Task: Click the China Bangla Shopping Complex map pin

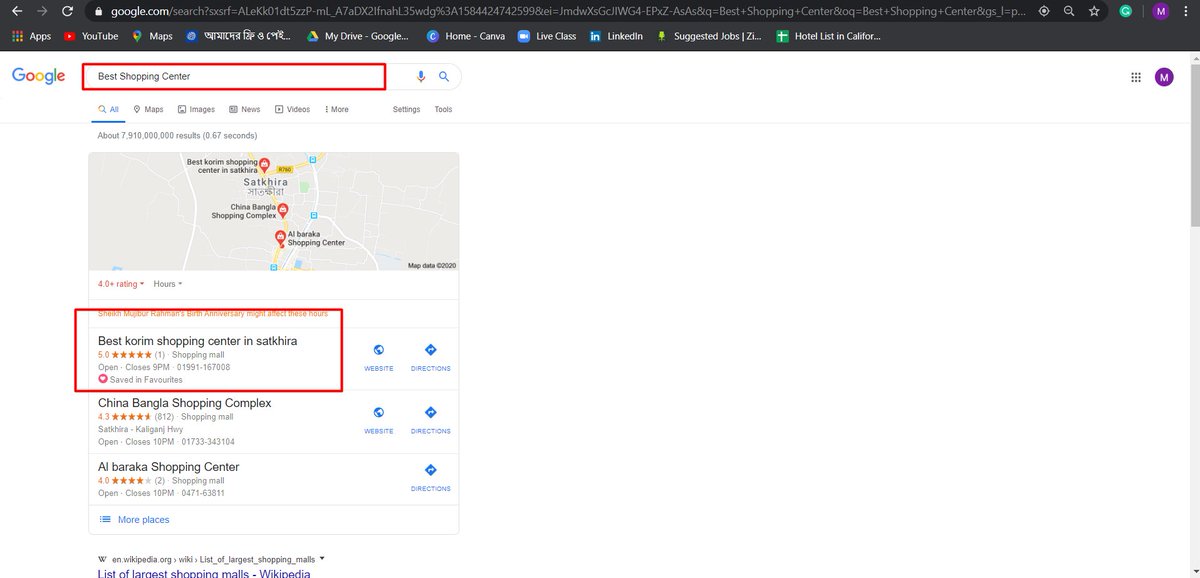Action: [283, 210]
